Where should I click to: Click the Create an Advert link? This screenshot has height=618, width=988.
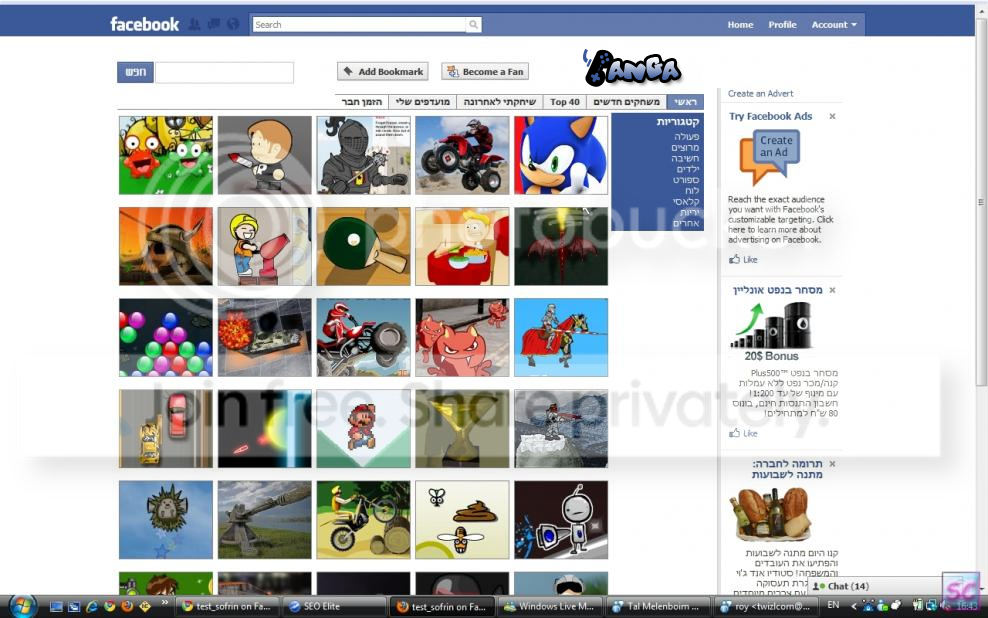761,93
